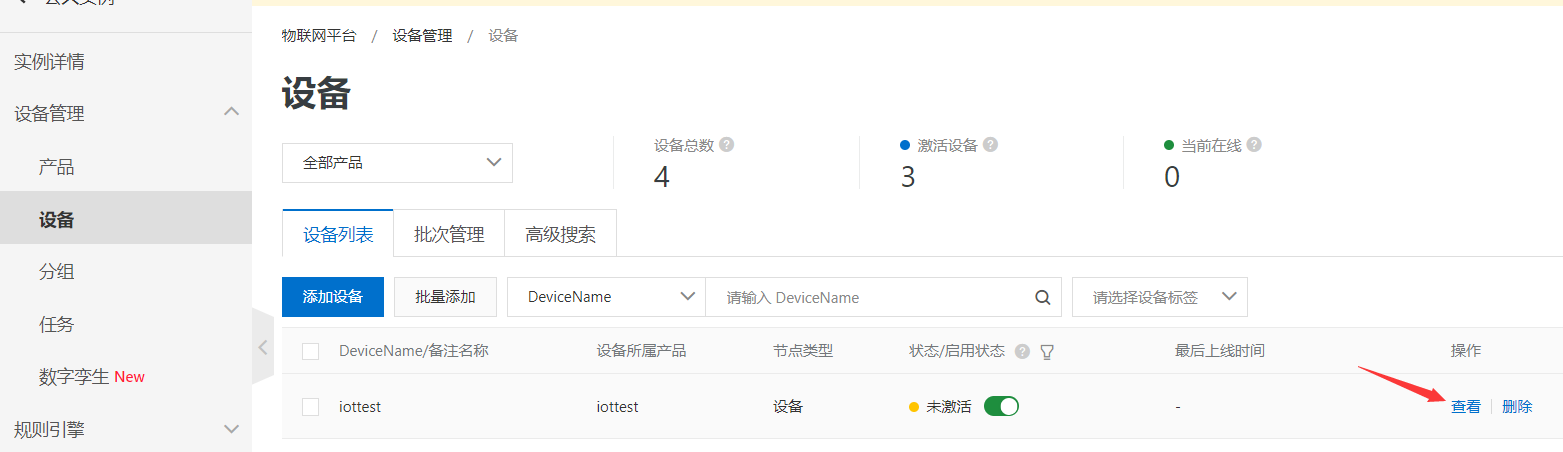The image size is (1563, 452).
Task: Click the search magnifier icon in DeviceName field
Action: tap(1042, 297)
